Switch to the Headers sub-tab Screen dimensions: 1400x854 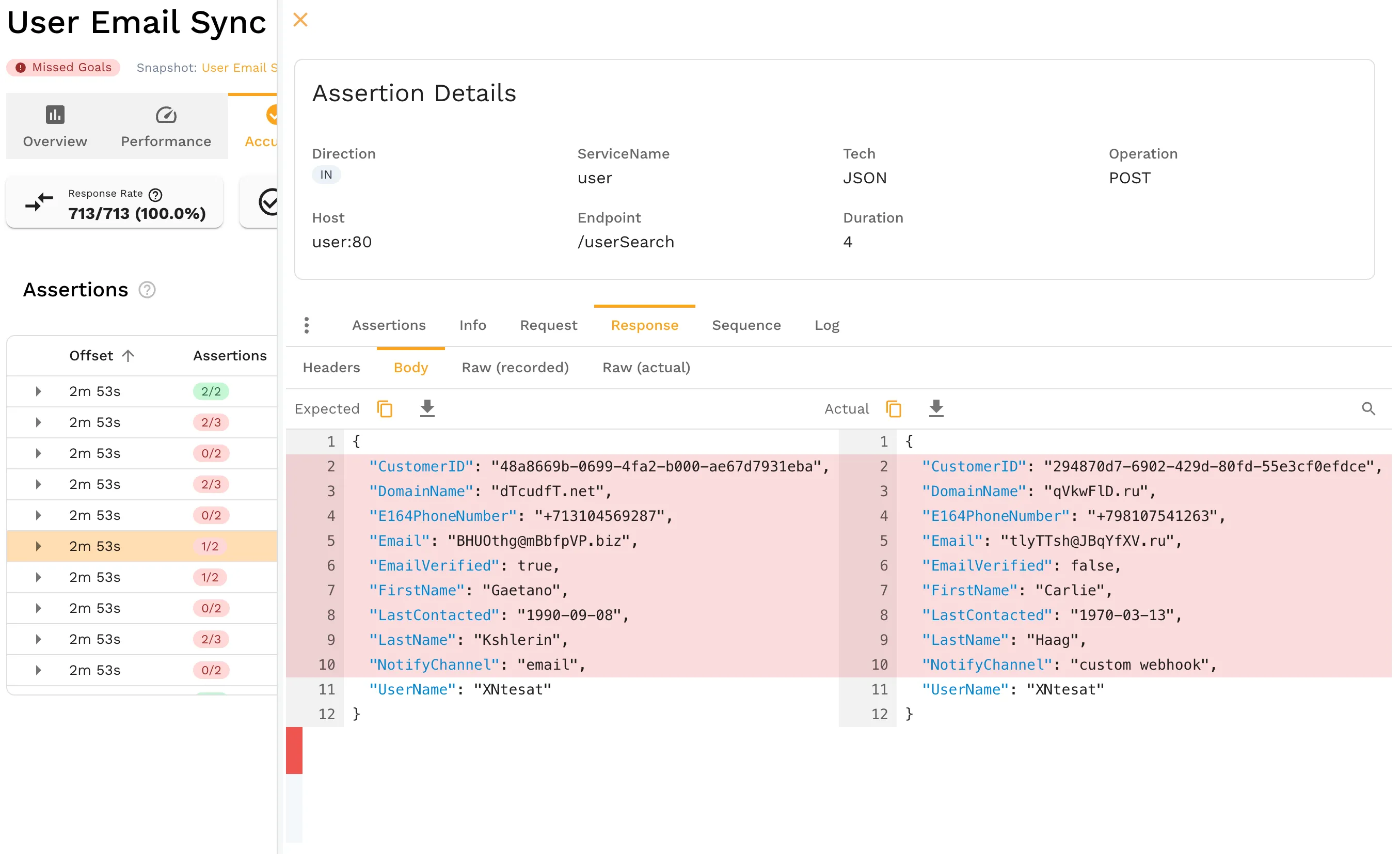click(331, 367)
